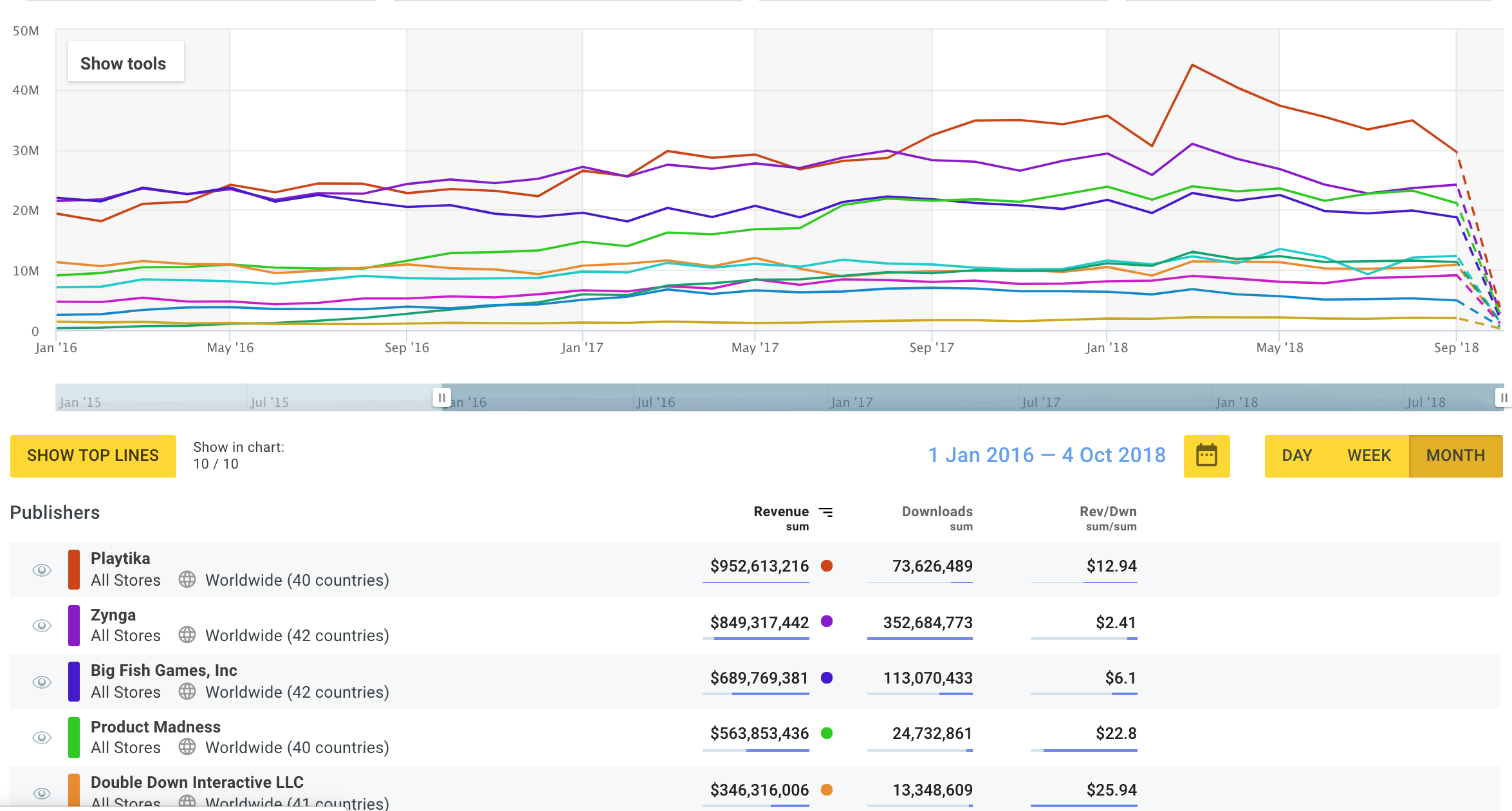Viewport: 1512px width, 811px height.
Task: Open the calendar date picker
Action: click(x=1206, y=456)
